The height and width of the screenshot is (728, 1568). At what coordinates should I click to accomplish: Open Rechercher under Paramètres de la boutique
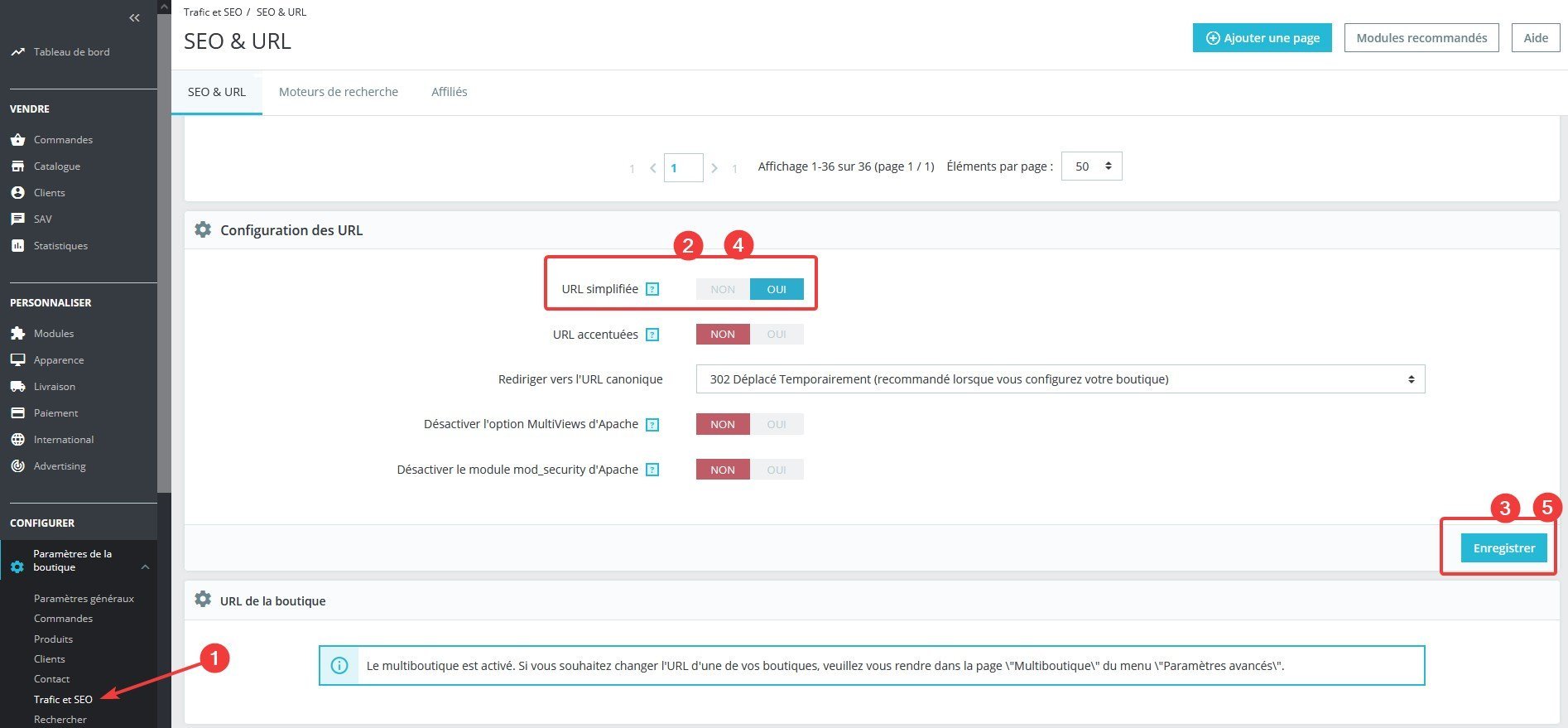pos(60,720)
